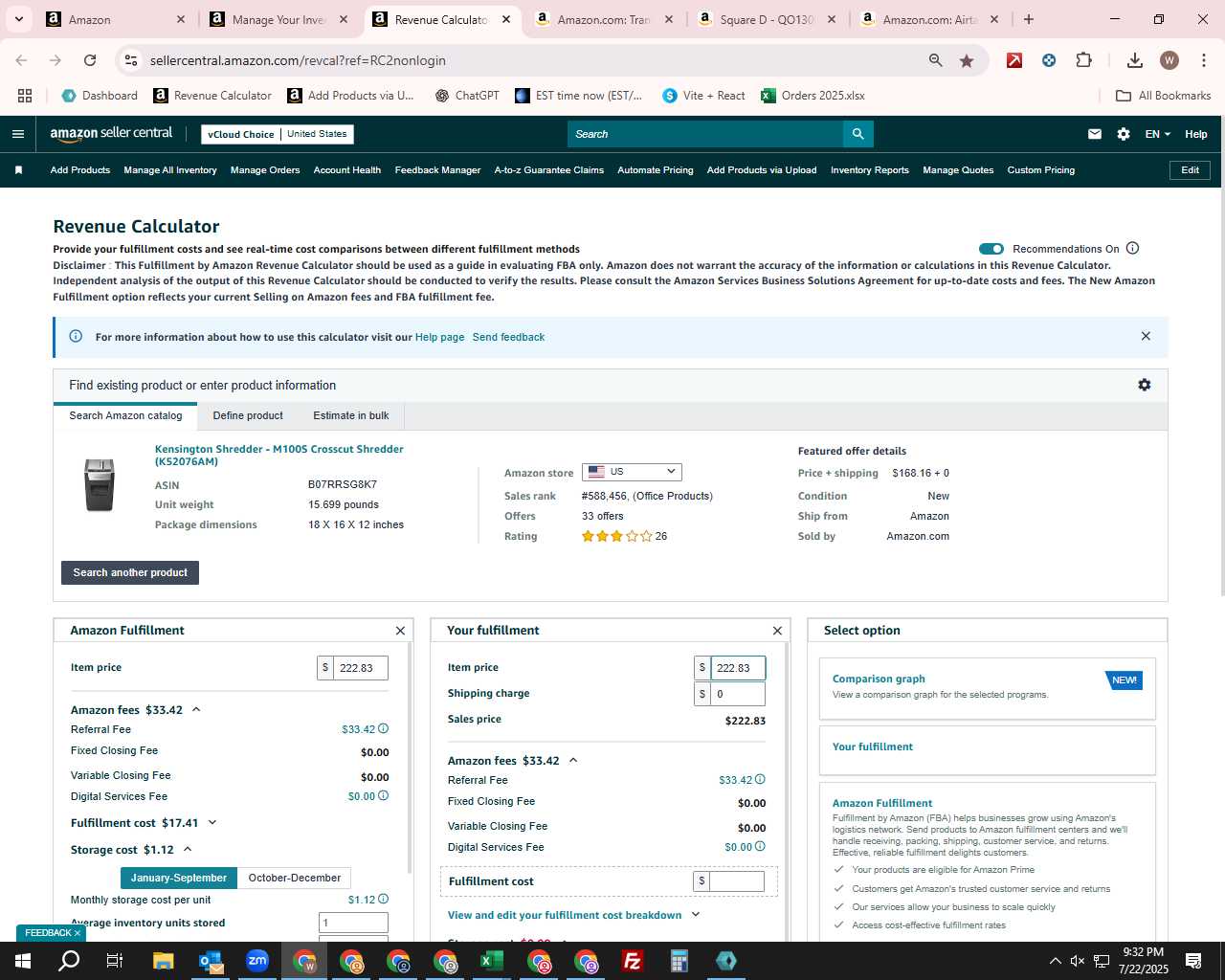This screenshot has width=1225, height=980.
Task: Toggle Recommendations On switch
Action: click(991, 249)
